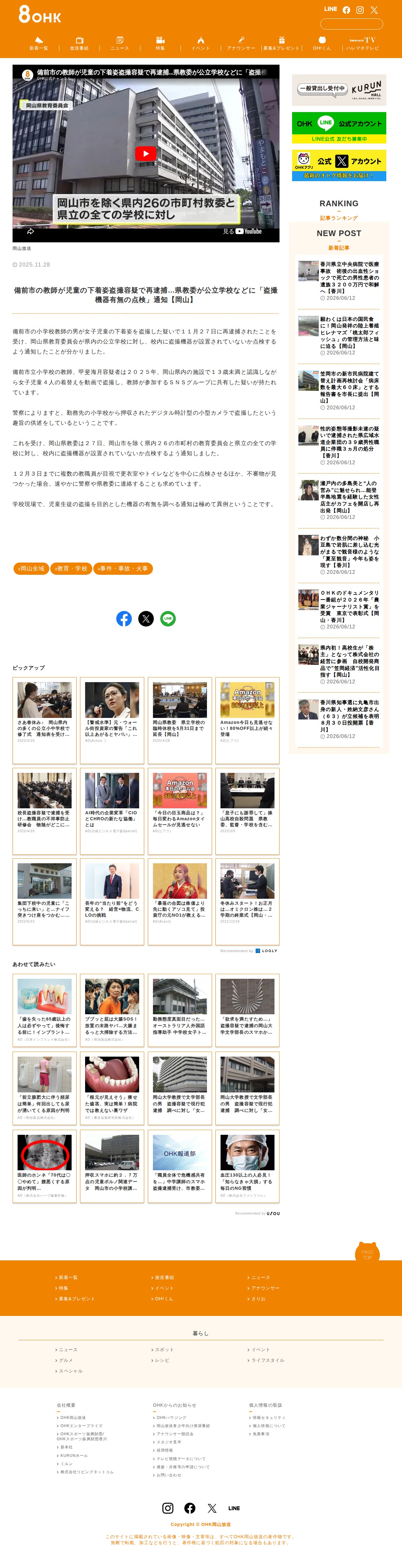Open the 桃太郎フィッシュ article in NEW POST
Screen dimensions: 402x1568
pyautogui.click(x=339, y=335)
